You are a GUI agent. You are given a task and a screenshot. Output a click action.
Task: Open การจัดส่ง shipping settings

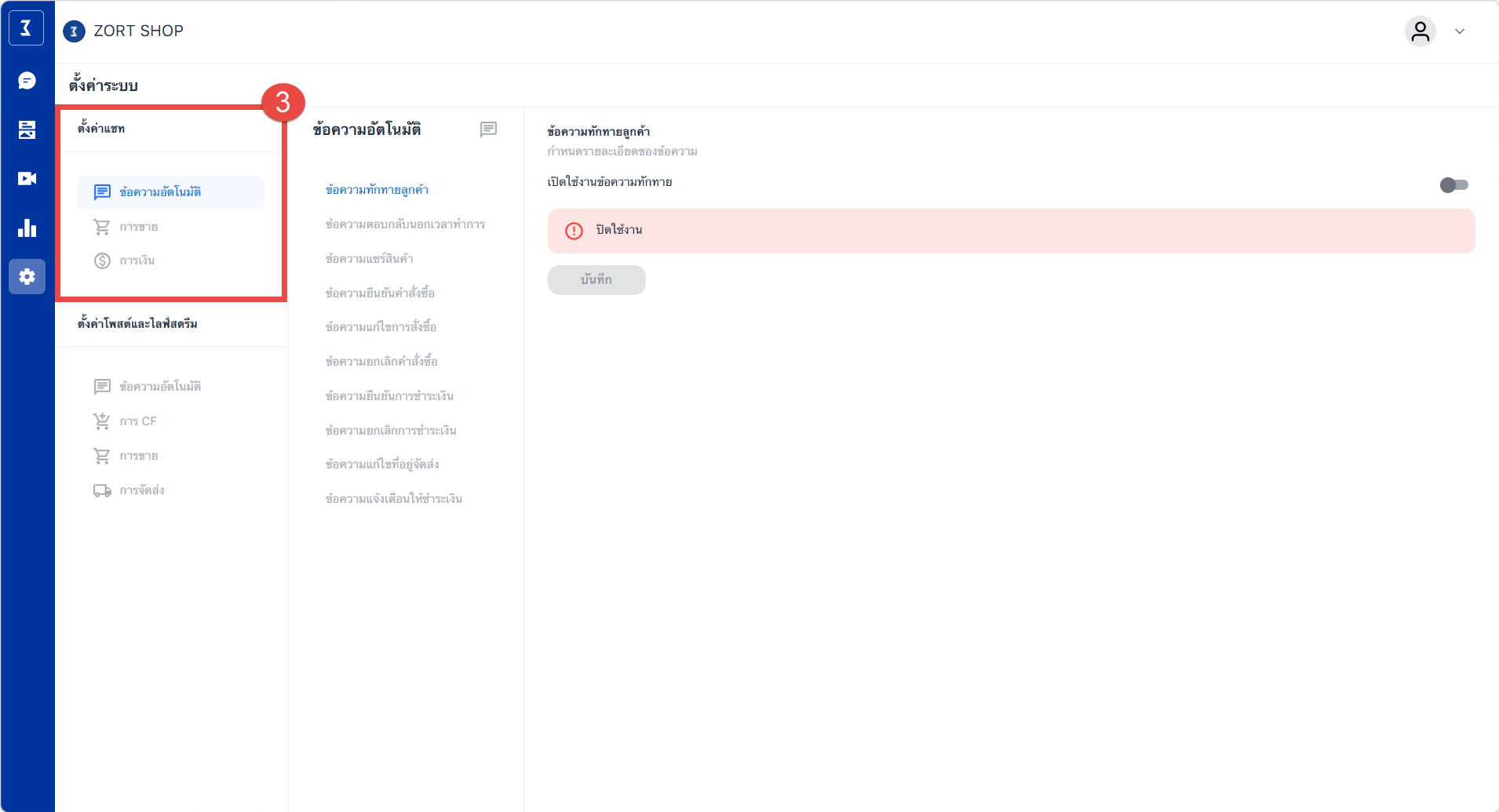pos(141,490)
